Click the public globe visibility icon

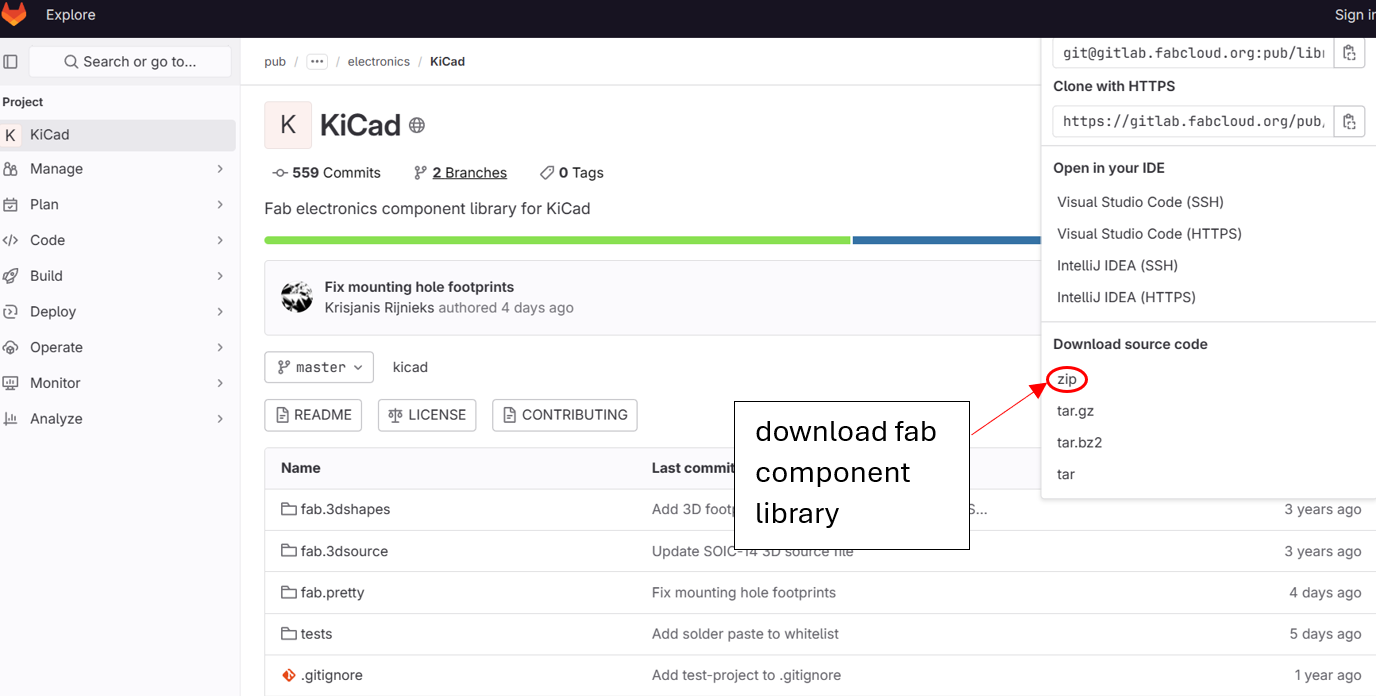pos(417,126)
